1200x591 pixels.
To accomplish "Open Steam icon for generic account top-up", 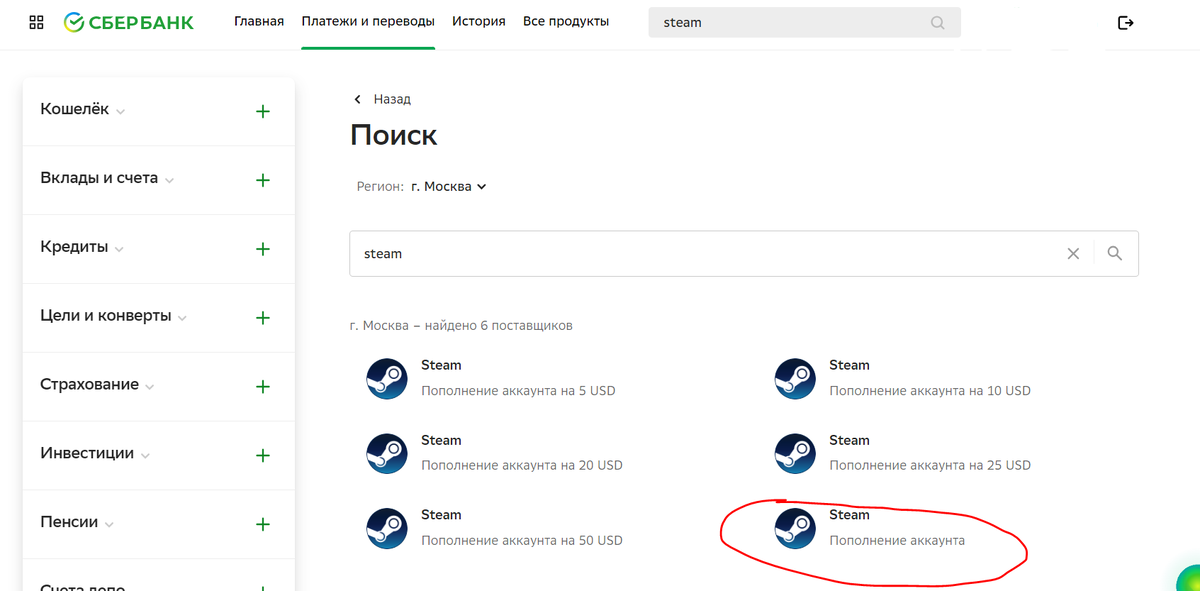I will pos(795,529).
